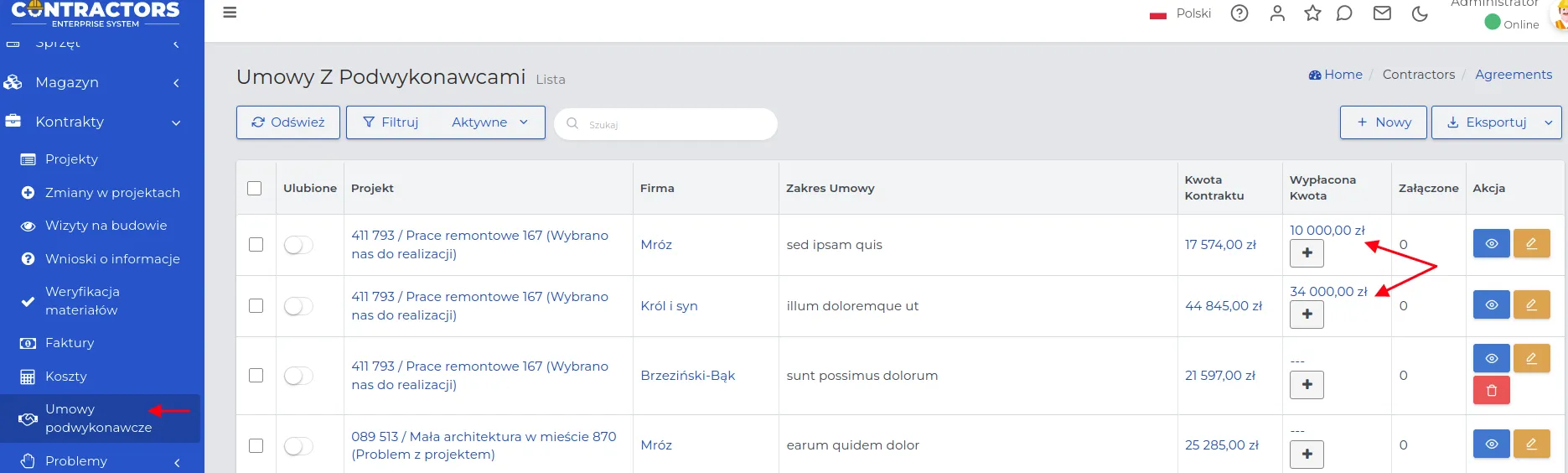1568x473 pixels.
Task: Click into the Szukaj search field
Action: click(x=665, y=124)
